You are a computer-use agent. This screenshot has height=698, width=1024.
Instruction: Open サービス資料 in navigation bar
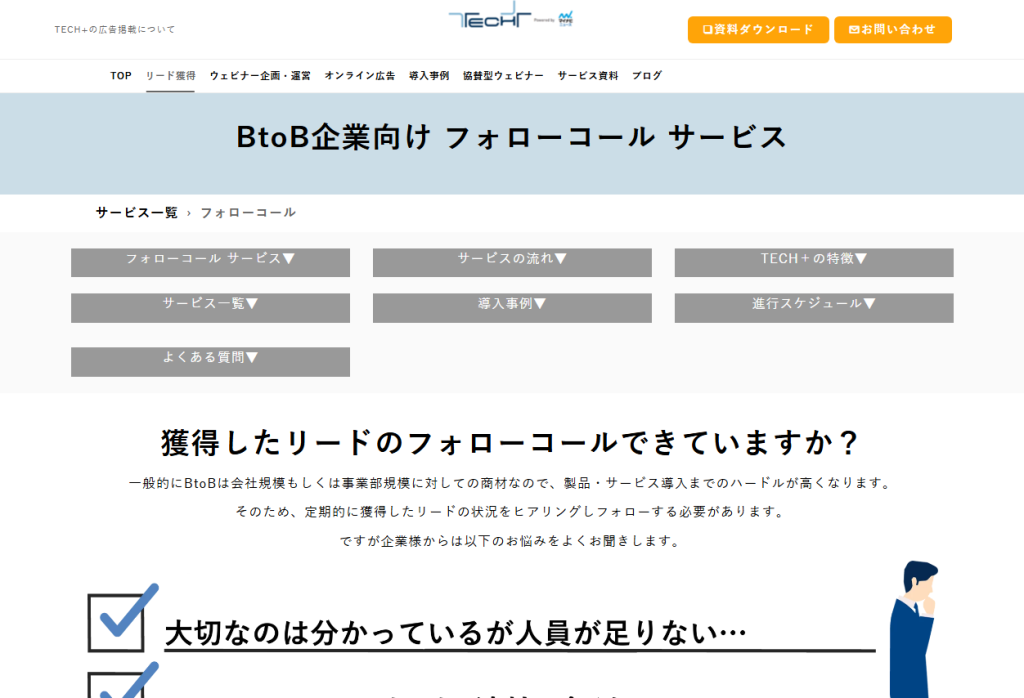588,76
